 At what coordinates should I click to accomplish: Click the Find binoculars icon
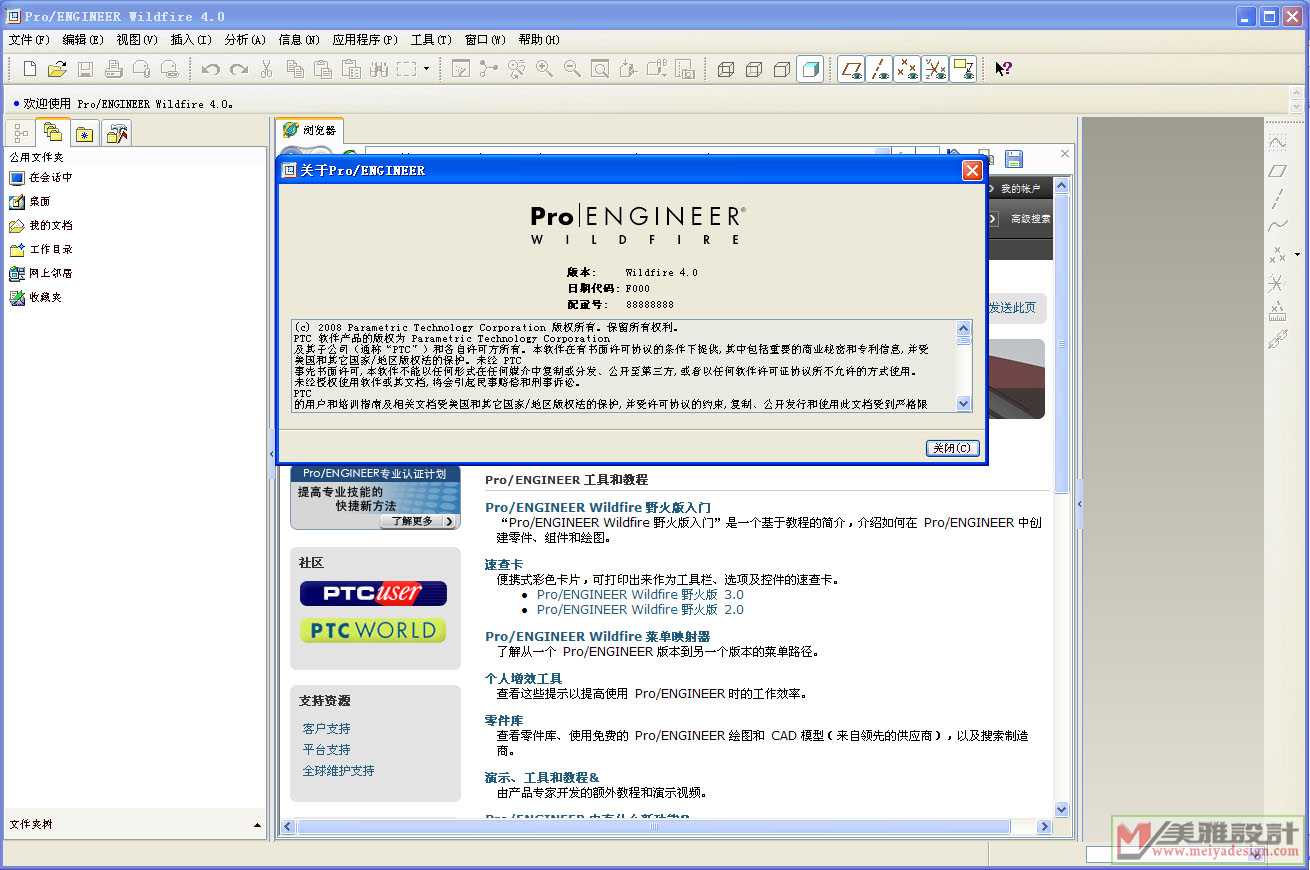[379, 69]
